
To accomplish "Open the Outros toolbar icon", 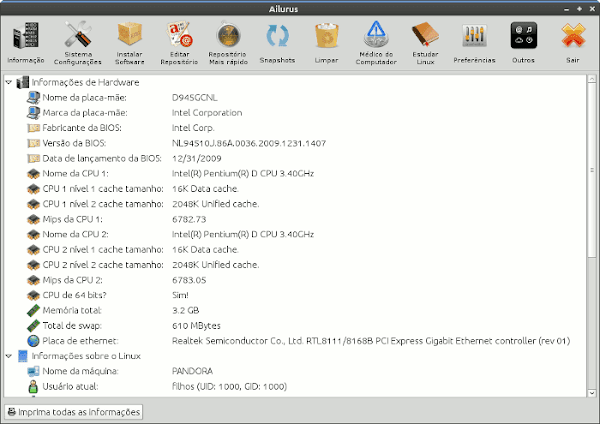I will (524, 38).
